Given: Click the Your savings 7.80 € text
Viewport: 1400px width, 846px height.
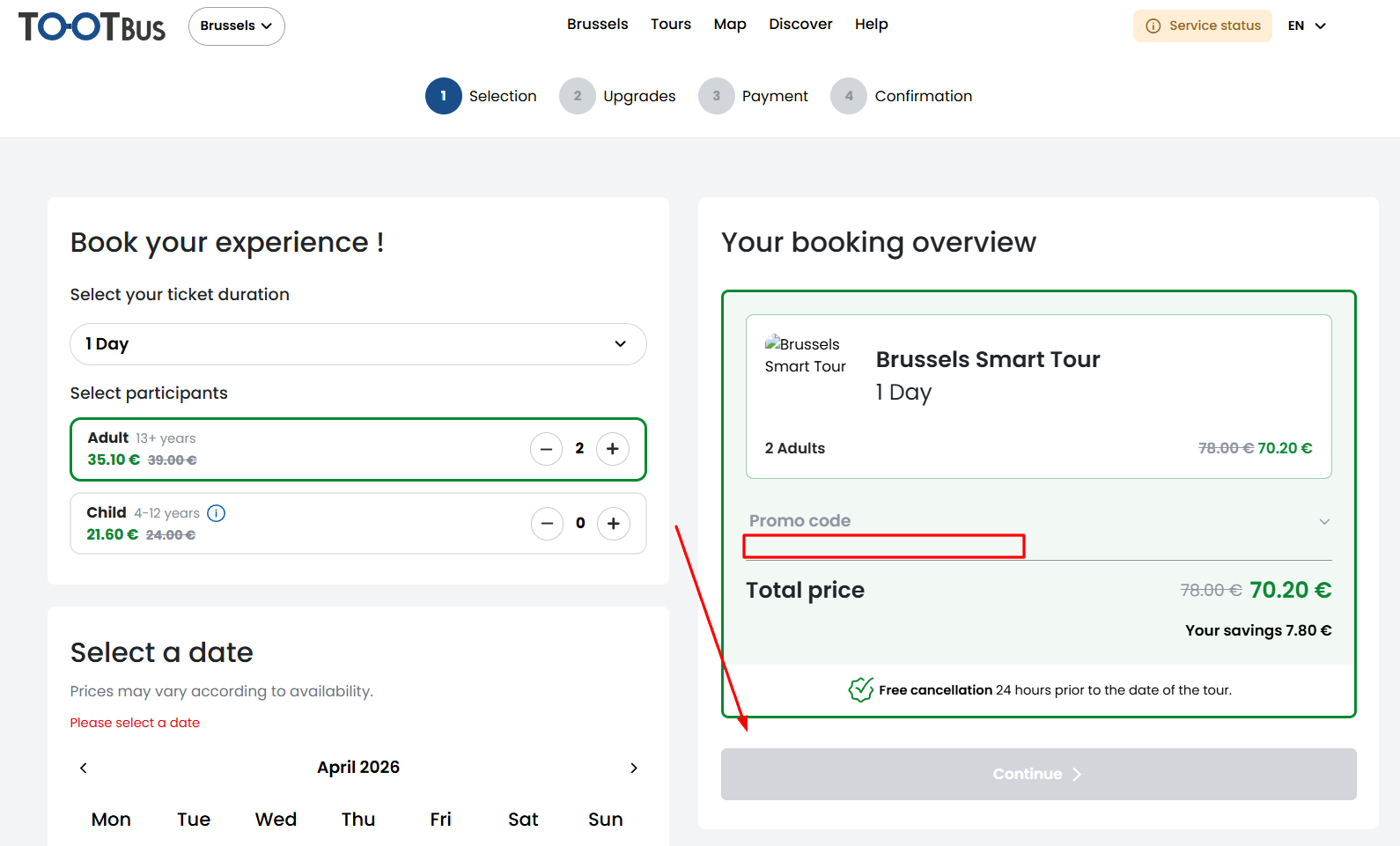Looking at the screenshot, I should 1258,630.
